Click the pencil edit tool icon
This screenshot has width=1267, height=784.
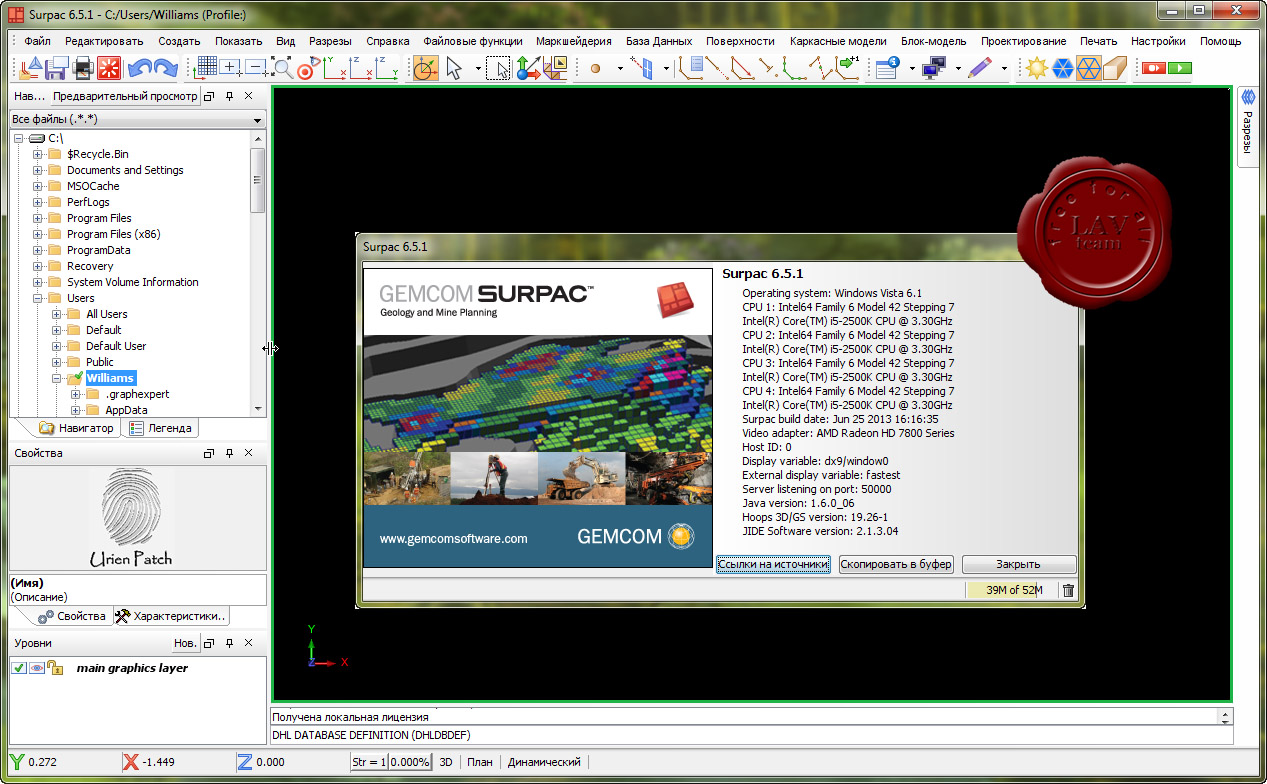pyautogui.click(x=980, y=68)
